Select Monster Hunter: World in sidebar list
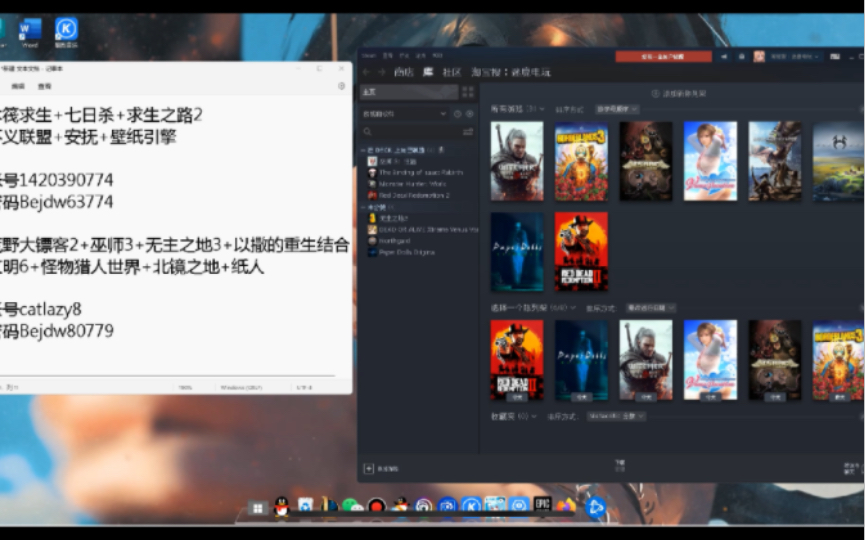 408,184
